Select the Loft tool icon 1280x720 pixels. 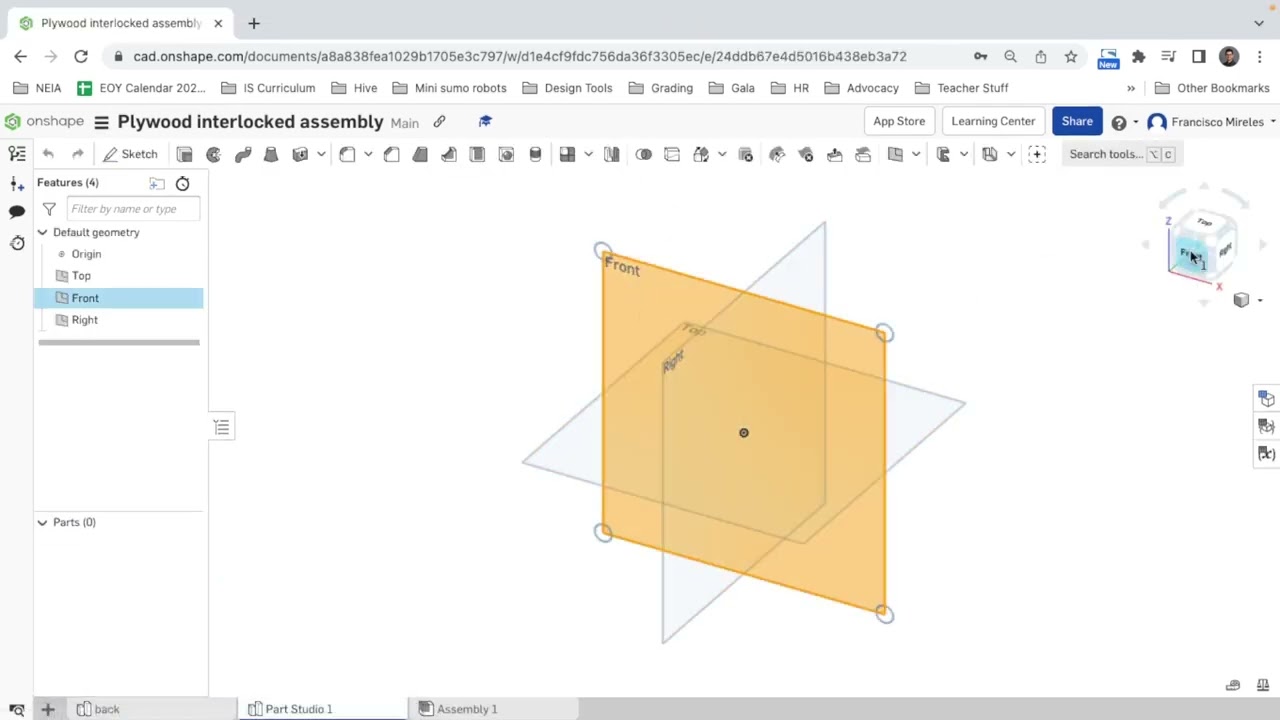pyautogui.click(x=270, y=154)
